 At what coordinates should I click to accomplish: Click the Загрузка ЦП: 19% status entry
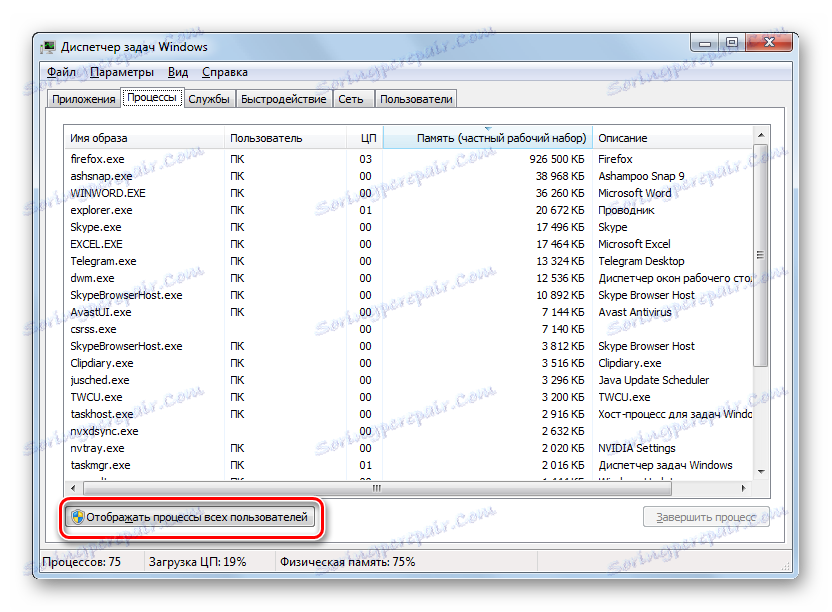197,562
